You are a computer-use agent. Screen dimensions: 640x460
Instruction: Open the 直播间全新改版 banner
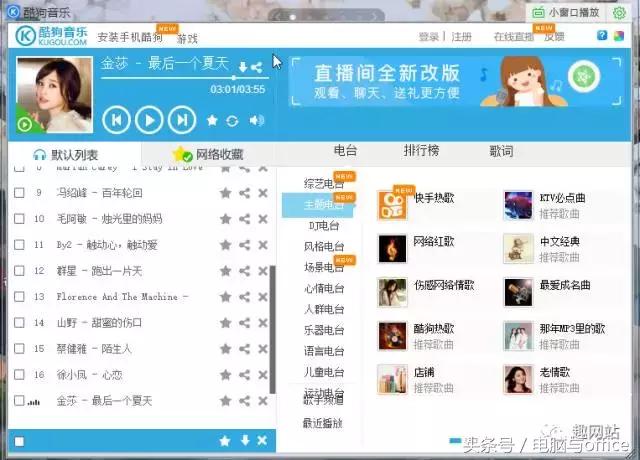click(x=455, y=81)
